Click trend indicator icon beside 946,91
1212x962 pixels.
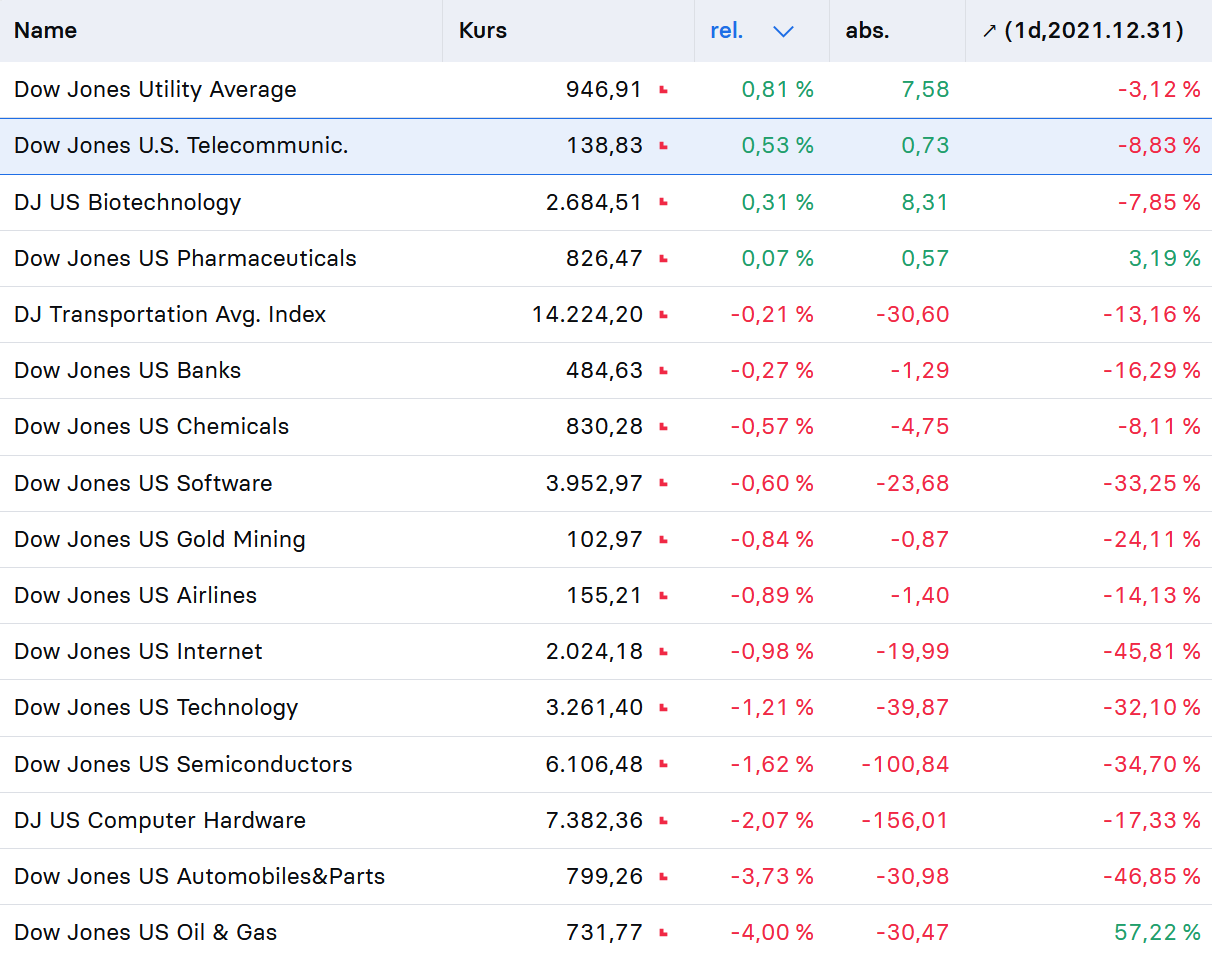pos(663,90)
